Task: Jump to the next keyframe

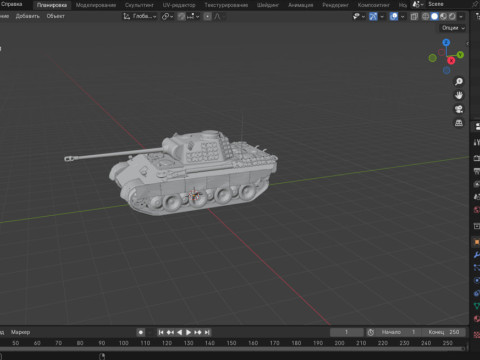Action: pyautogui.click(x=198, y=332)
